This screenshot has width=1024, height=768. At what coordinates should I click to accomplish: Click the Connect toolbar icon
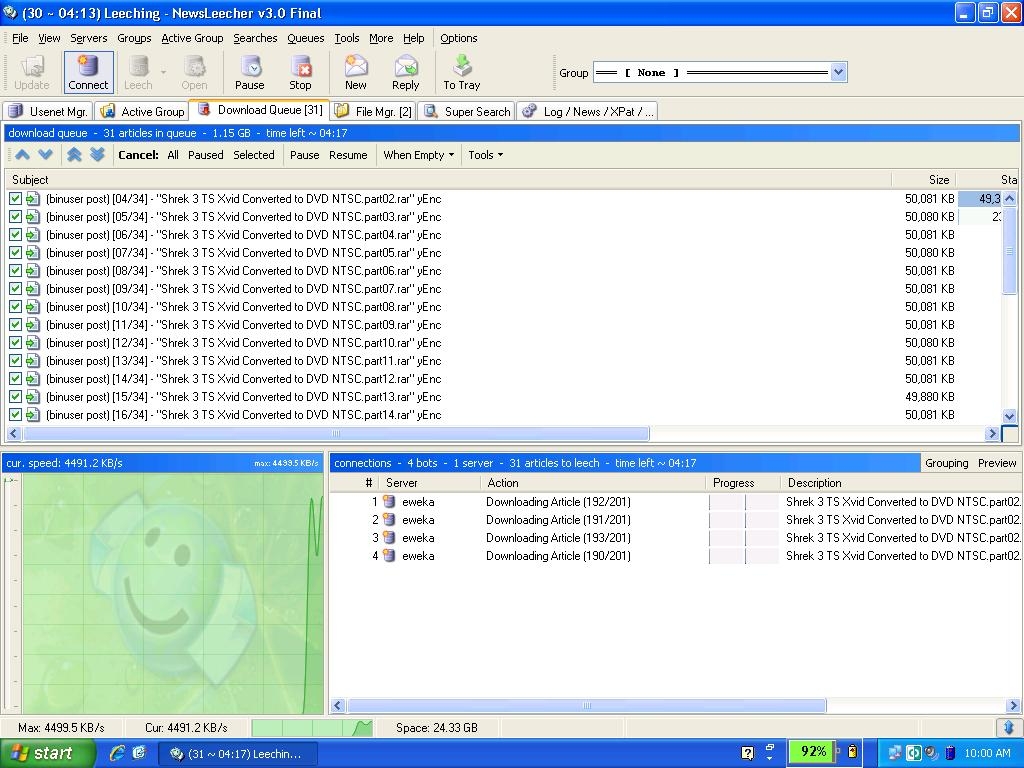coord(88,72)
